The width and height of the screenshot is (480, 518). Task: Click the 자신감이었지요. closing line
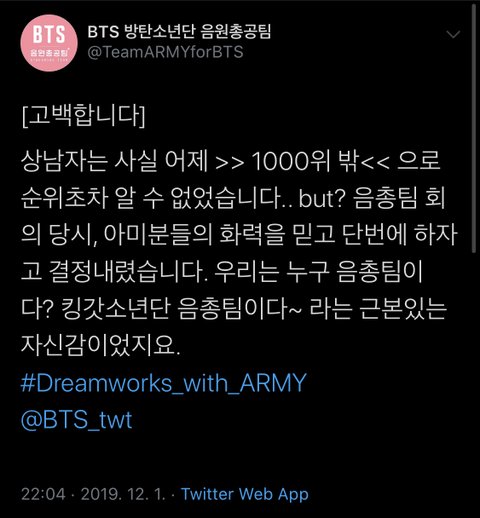click(100, 344)
